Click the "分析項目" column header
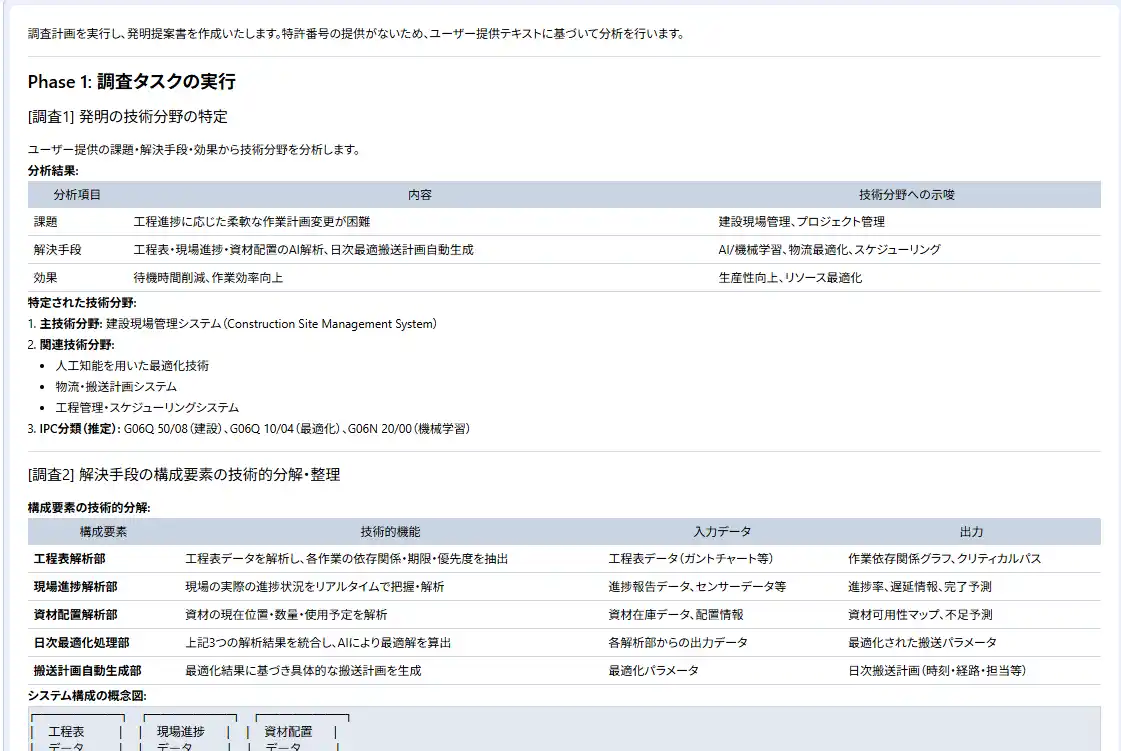The height and width of the screenshot is (751, 1121). pos(77,195)
